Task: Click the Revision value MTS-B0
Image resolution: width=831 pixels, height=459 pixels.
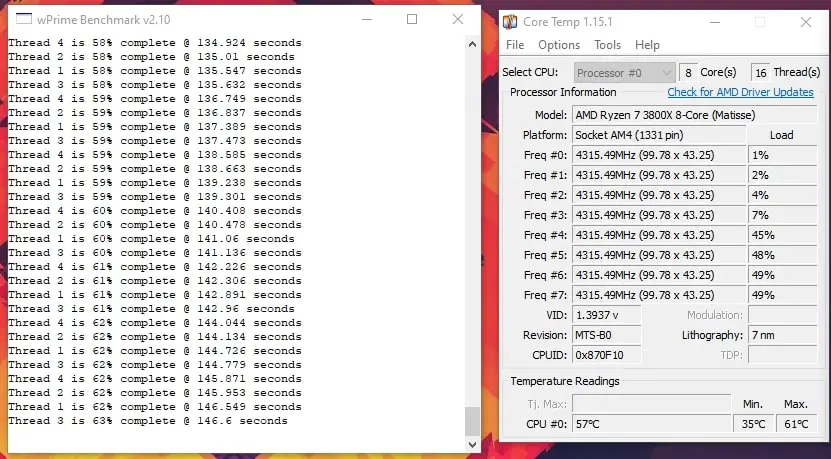Action: click(x=606, y=336)
